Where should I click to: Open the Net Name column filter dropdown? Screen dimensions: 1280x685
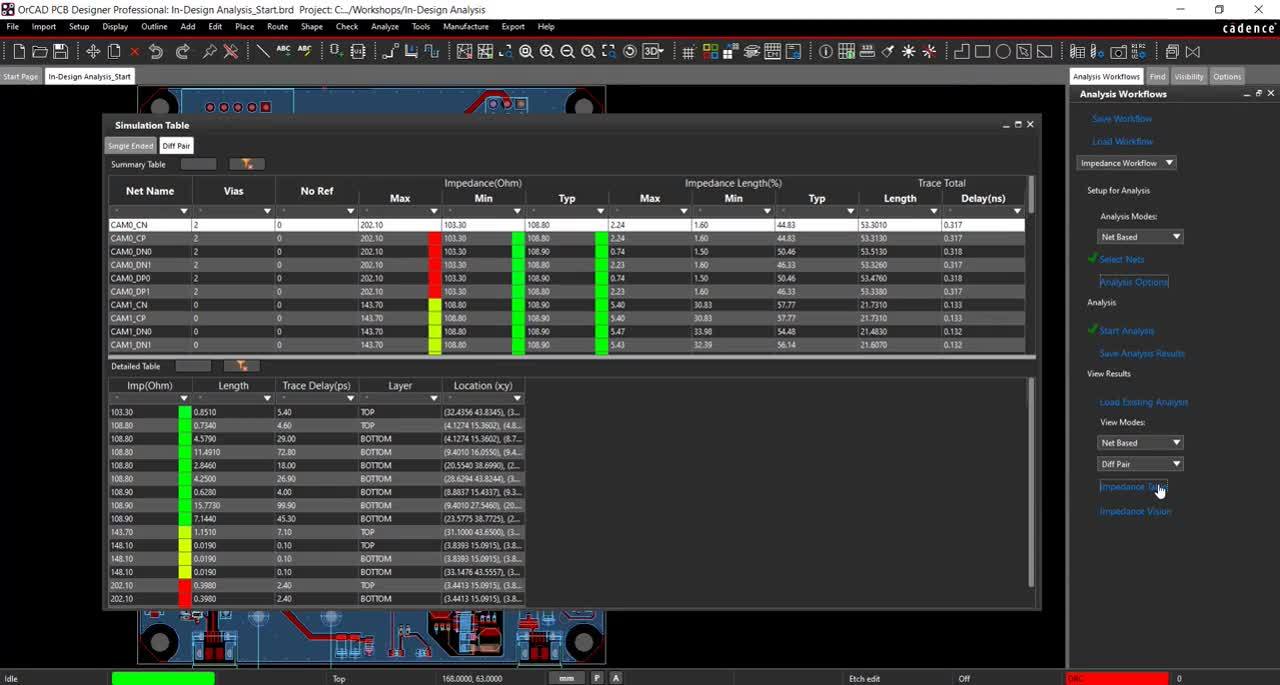click(x=184, y=211)
